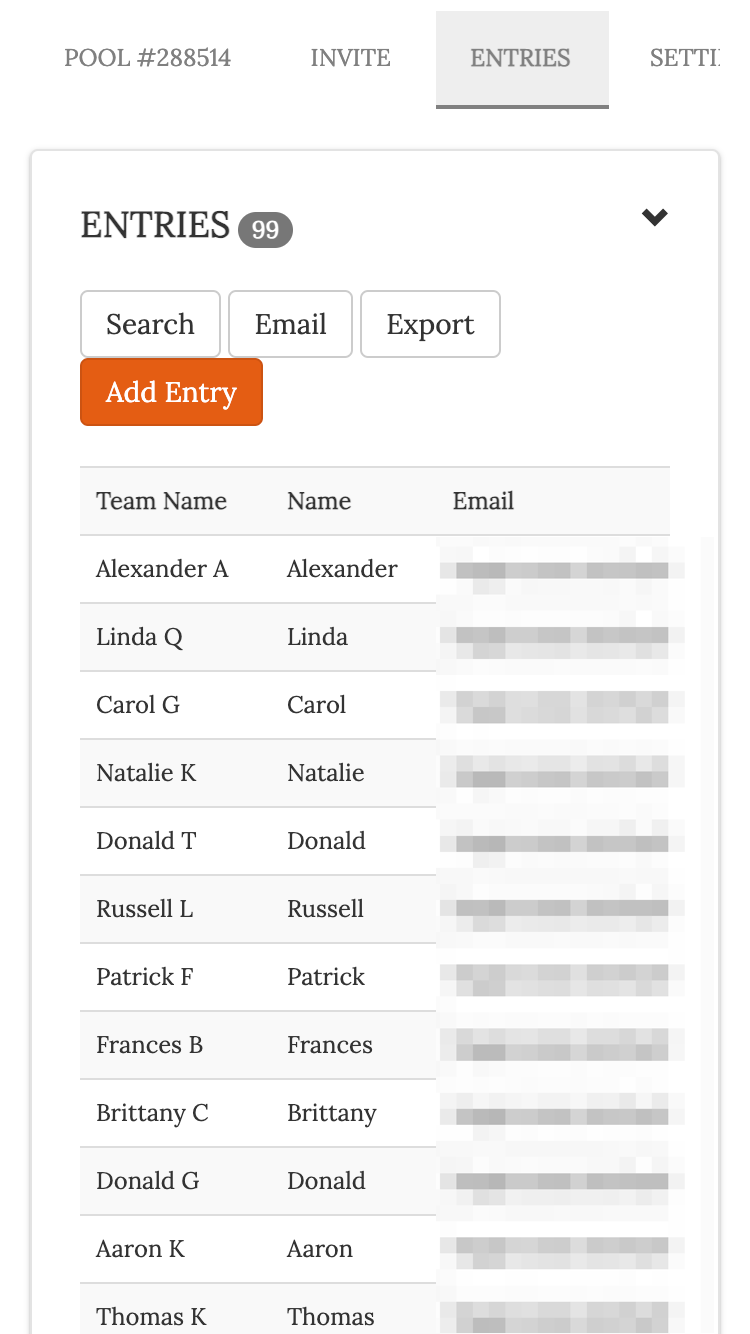This screenshot has width=750, height=1334.
Task: Click the Russell L team name
Action: click(x=144, y=909)
